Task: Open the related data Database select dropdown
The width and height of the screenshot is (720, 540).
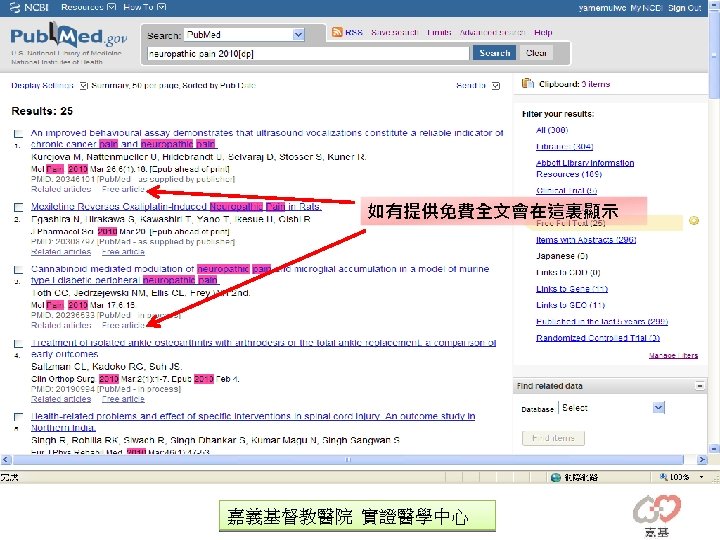Action: (x=658, y=407)
